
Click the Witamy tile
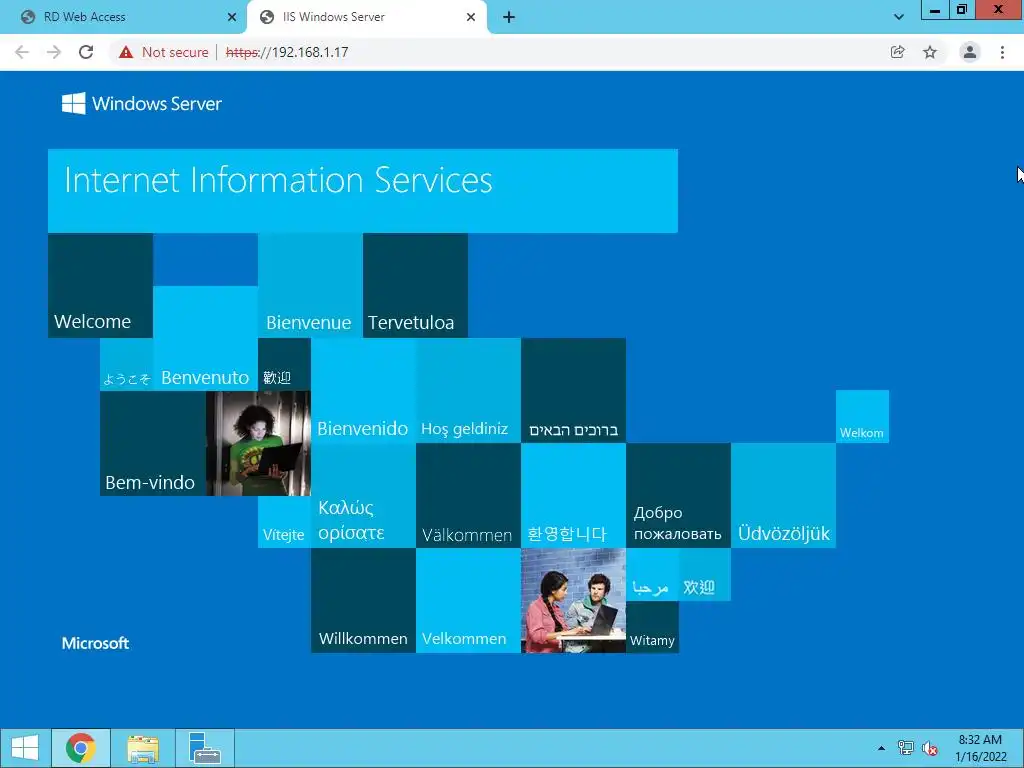(652, 627)
